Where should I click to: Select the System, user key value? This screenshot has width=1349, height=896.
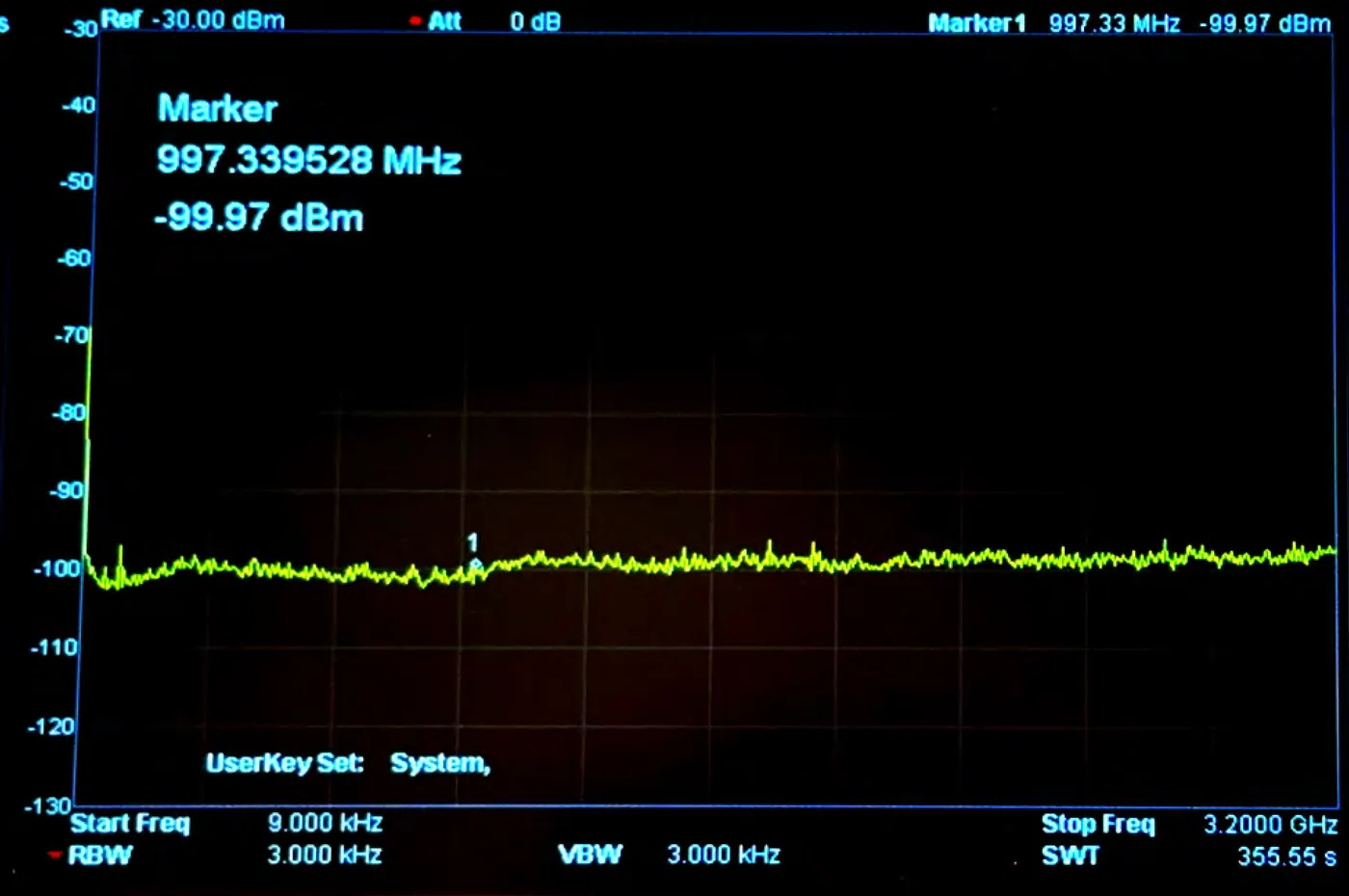[440, 763]
